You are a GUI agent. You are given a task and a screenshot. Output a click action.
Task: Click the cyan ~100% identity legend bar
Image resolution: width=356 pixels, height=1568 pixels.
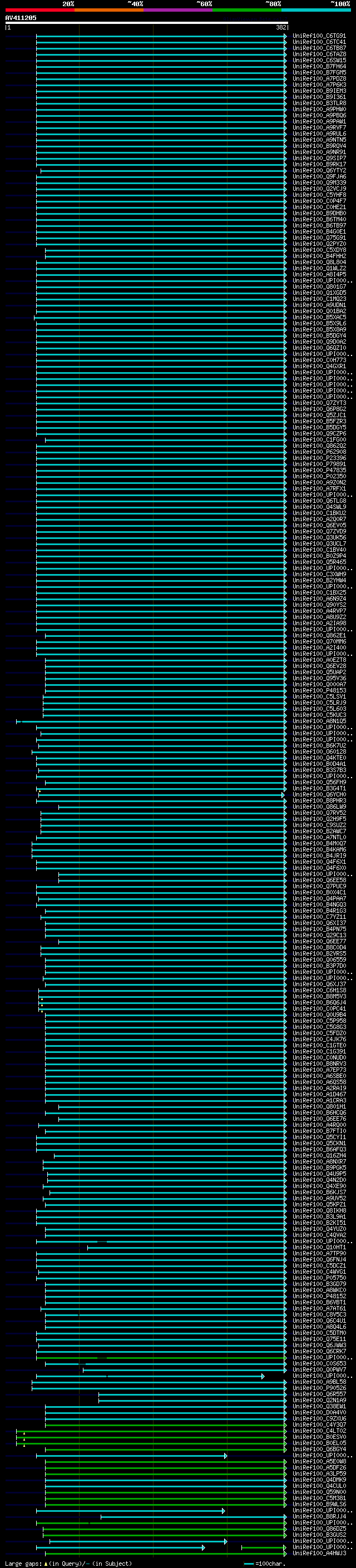coord(316,10)
